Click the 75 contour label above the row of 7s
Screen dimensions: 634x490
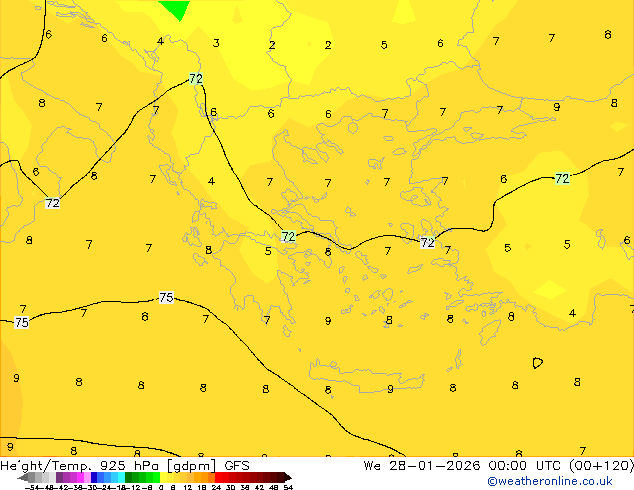click(166, 298)
